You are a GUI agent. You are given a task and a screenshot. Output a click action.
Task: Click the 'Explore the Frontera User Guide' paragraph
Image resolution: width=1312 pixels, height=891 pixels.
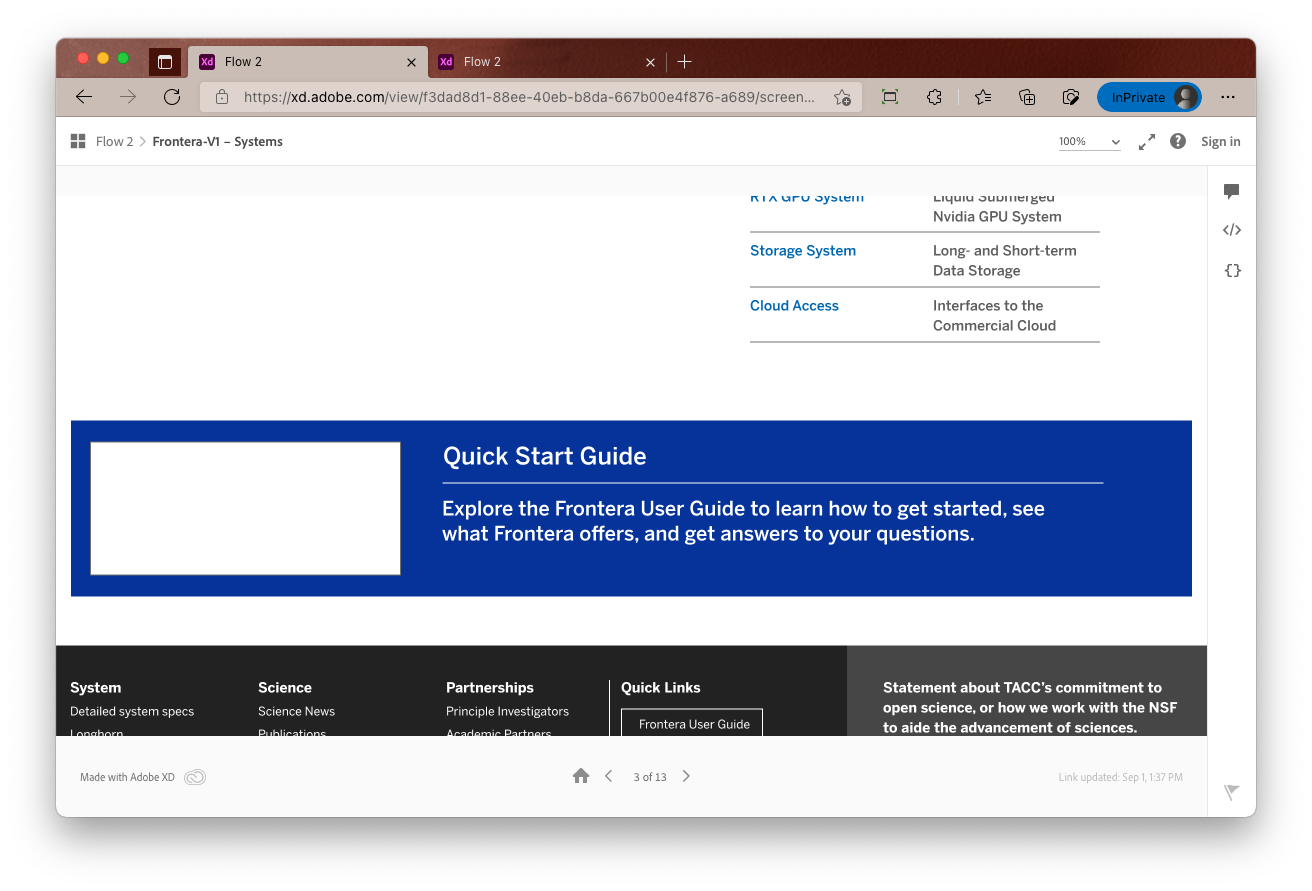tap(743, 521)
